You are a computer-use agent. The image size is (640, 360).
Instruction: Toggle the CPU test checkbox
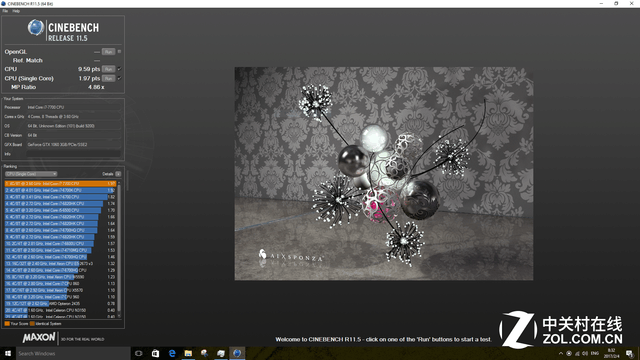point(119,69)
